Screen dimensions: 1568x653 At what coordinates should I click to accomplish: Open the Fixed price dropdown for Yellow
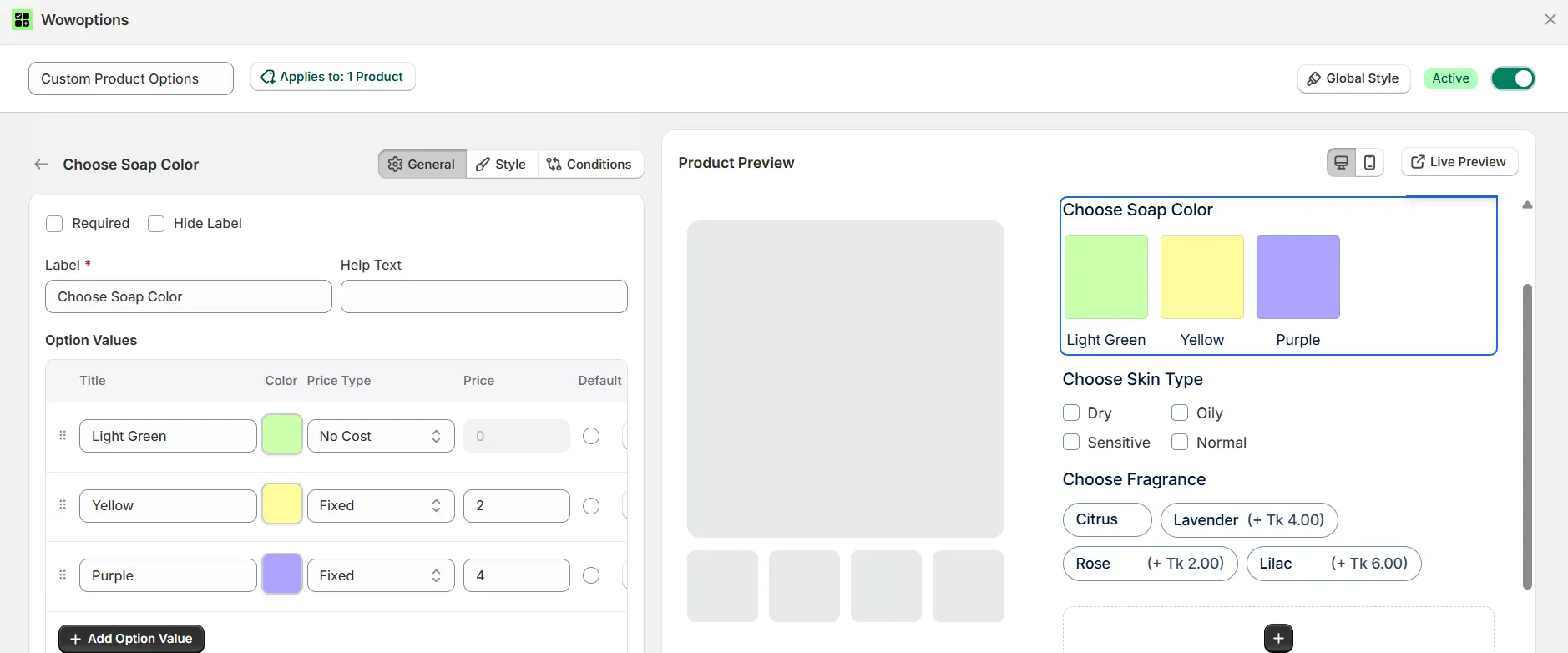click(x=380, y=505)
